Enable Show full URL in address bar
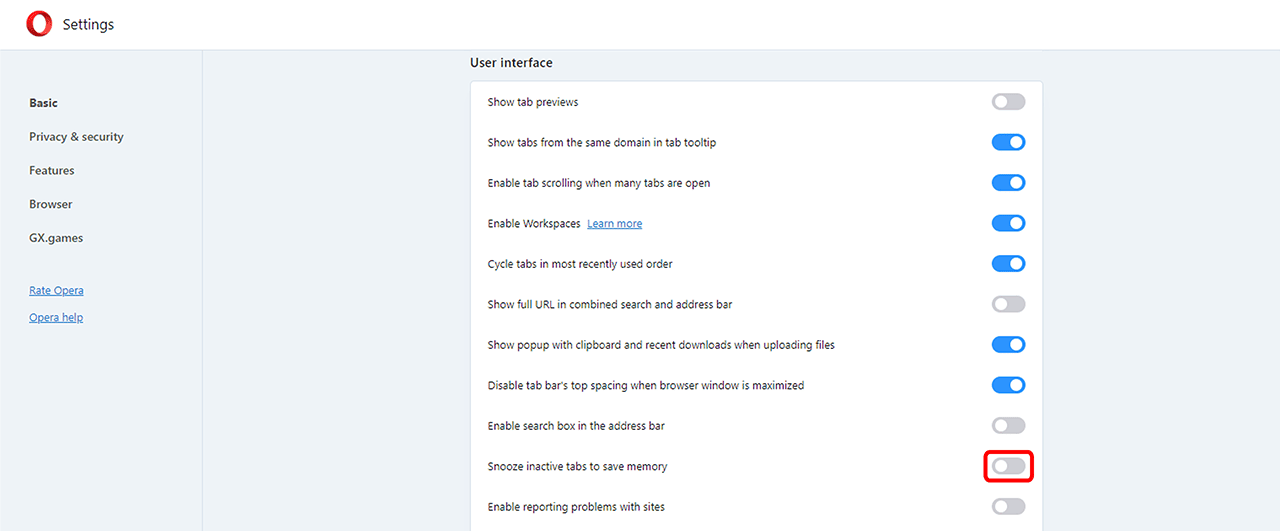The image size is (1280, 531). (1008, 304)
